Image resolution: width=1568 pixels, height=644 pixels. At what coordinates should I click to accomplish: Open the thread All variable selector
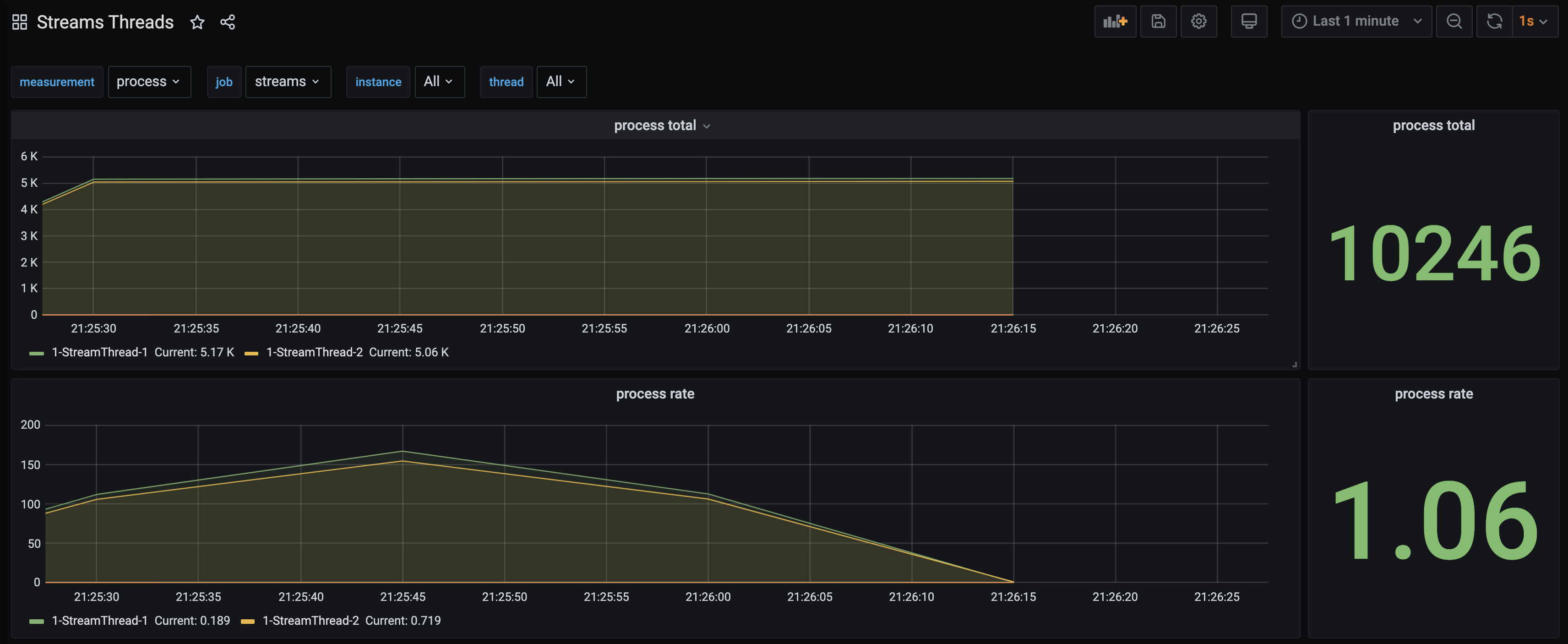[x=561, y=82]
